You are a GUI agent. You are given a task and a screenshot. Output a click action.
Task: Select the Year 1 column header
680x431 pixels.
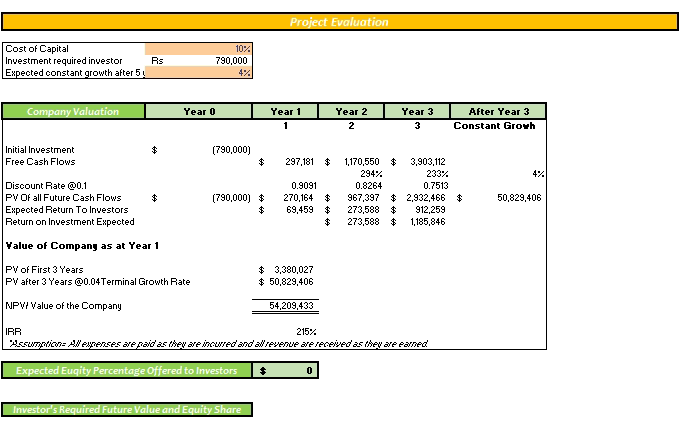285,111
